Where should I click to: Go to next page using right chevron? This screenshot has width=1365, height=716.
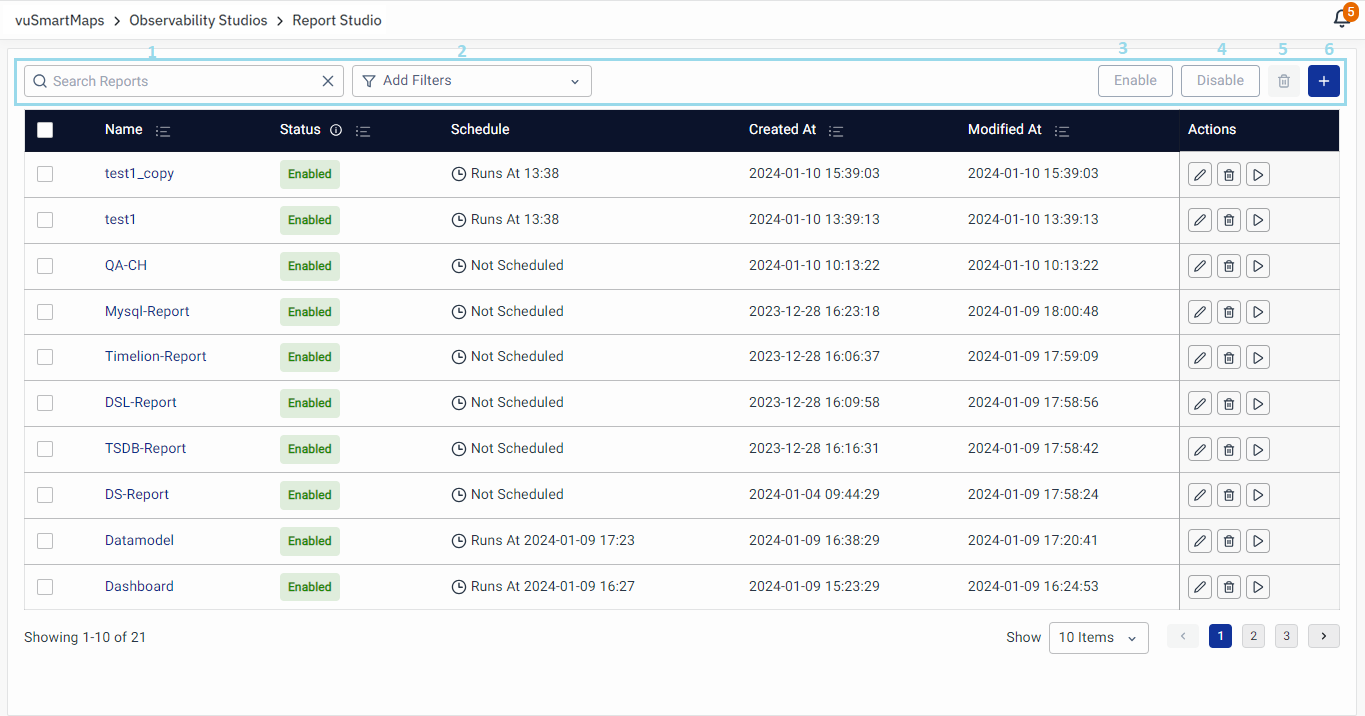[x=1323, y=636]
